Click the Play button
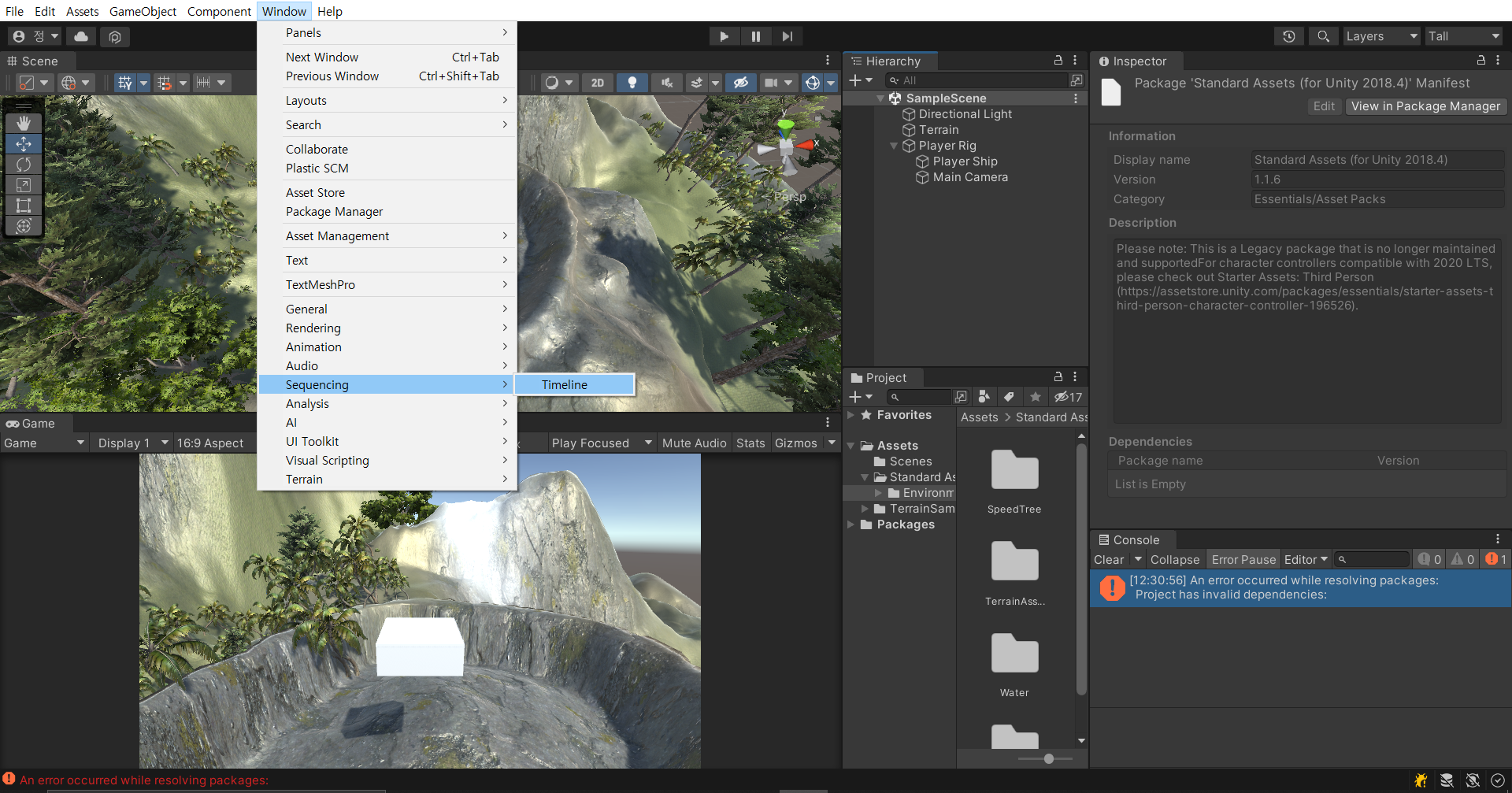 pyautogui.click(x=724, y=36)
